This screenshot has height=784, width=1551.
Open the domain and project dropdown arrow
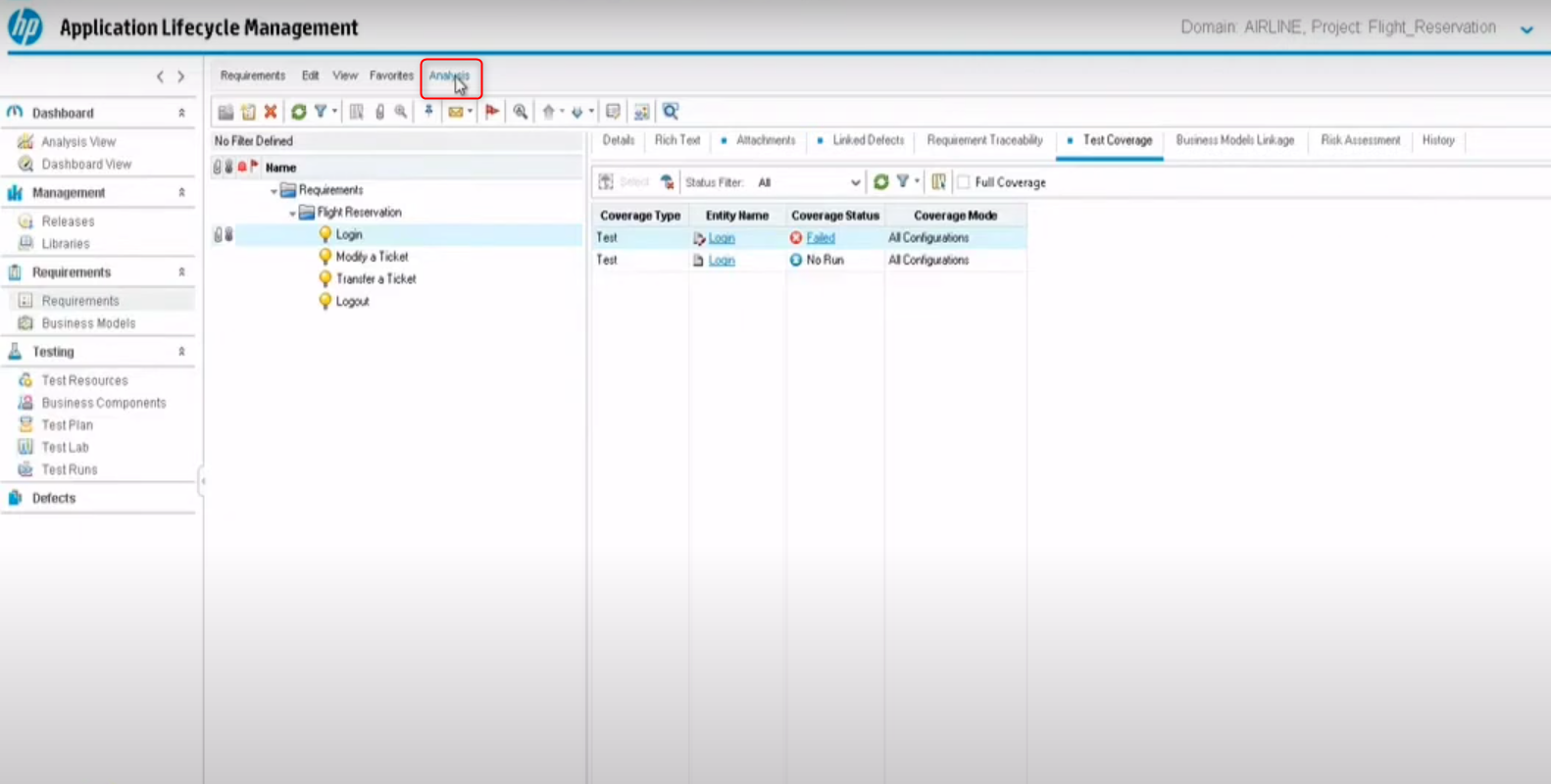point(1526,29)
